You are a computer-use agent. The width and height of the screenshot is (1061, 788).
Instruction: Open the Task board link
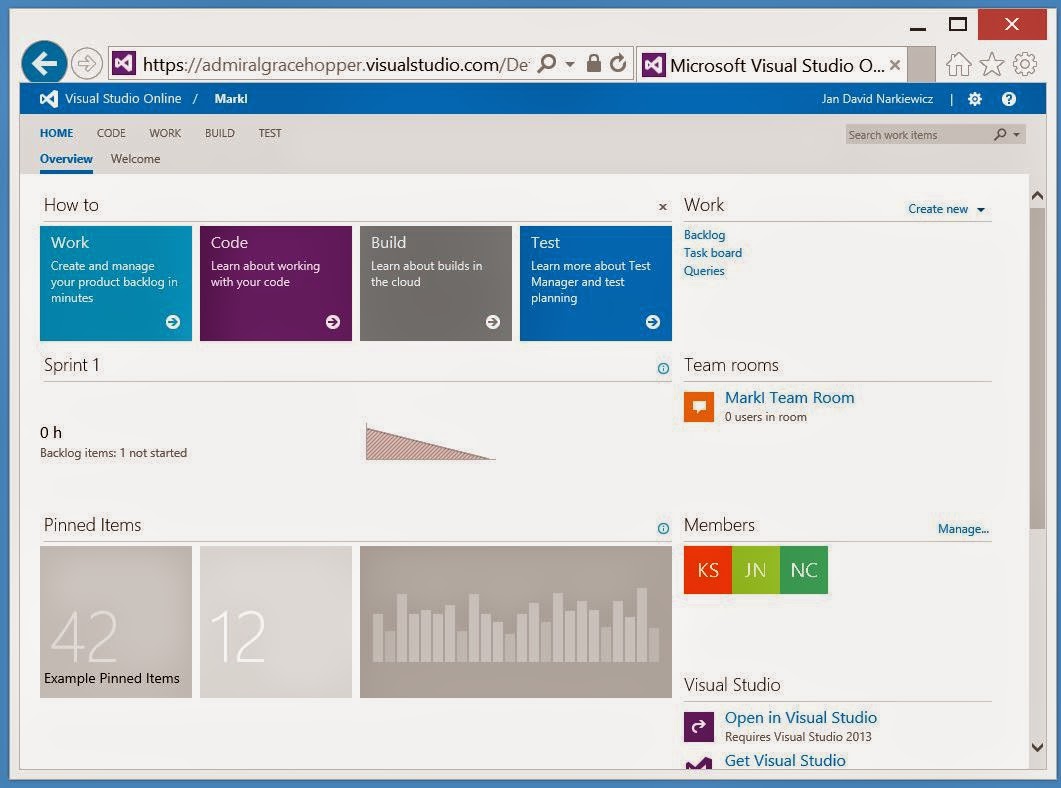(x=713, y=253)
